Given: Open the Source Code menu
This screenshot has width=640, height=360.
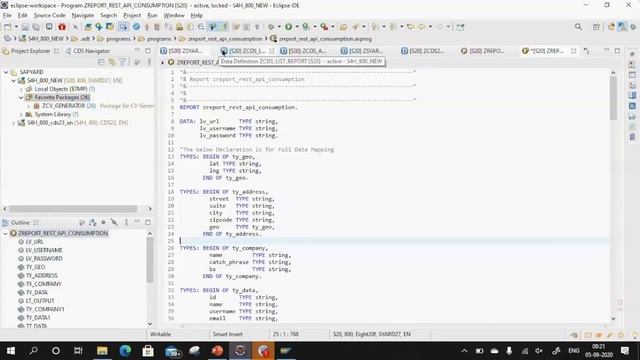Looking at the screenshot, I should 49,15.
